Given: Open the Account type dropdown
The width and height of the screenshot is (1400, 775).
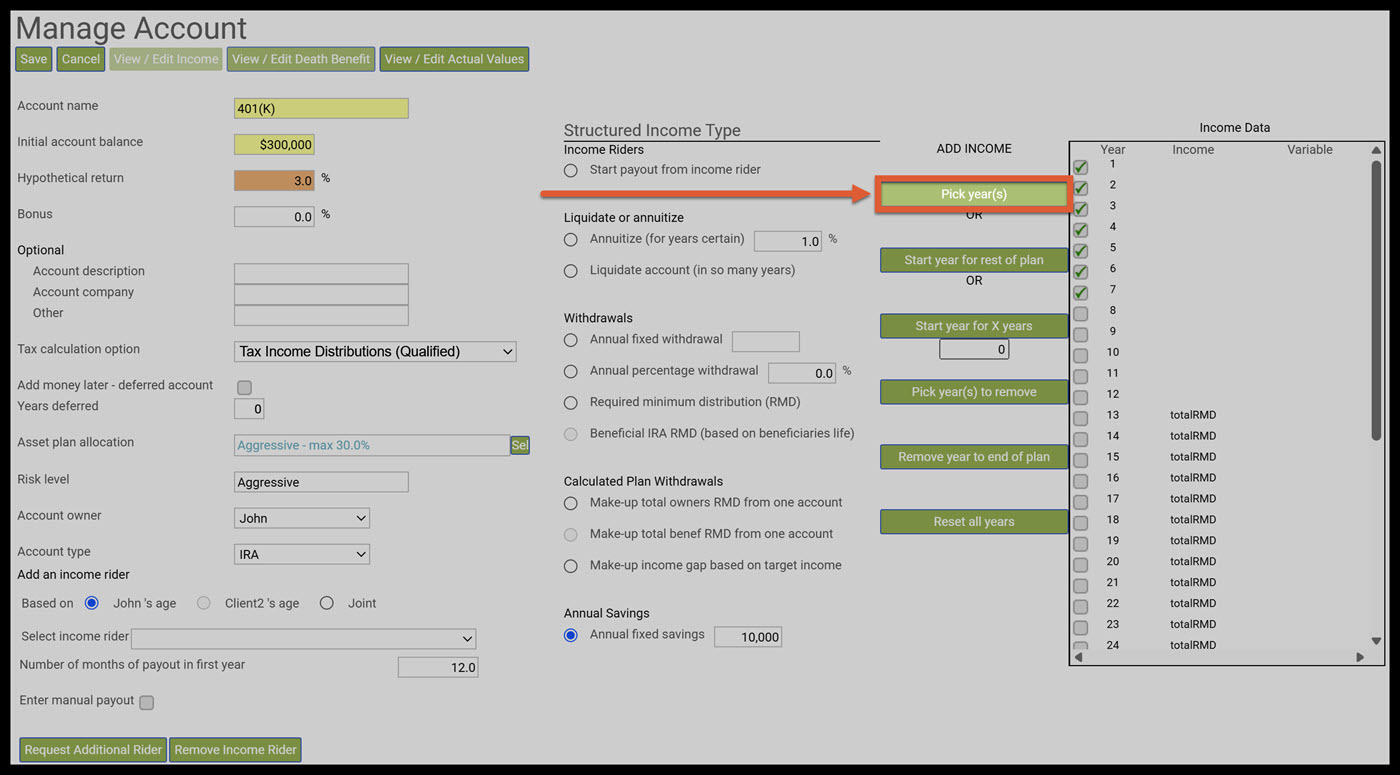Looking at the screenshot, I should (302, 554).
